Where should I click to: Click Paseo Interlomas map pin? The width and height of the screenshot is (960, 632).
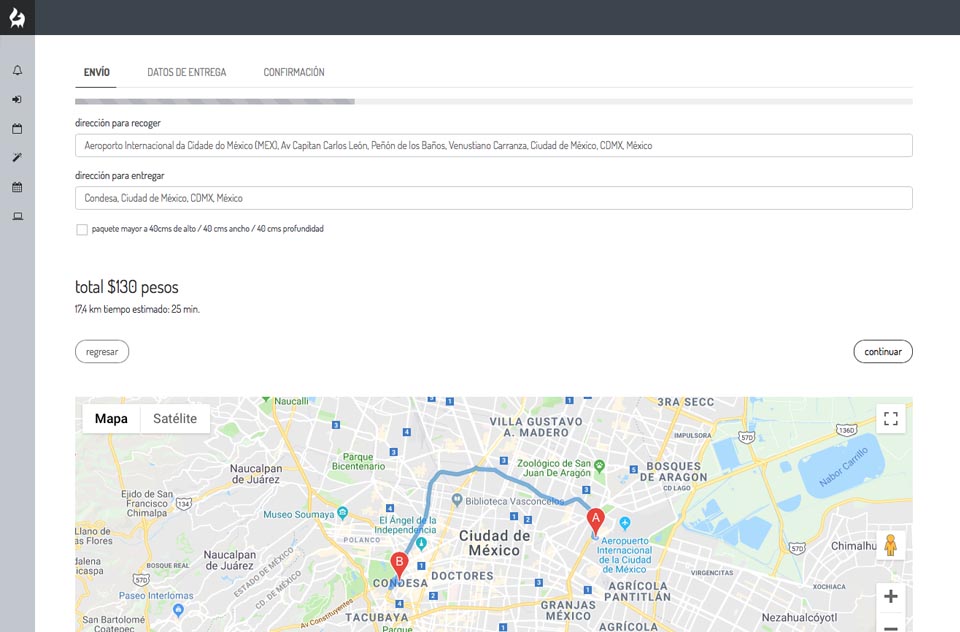click(178, 609)
